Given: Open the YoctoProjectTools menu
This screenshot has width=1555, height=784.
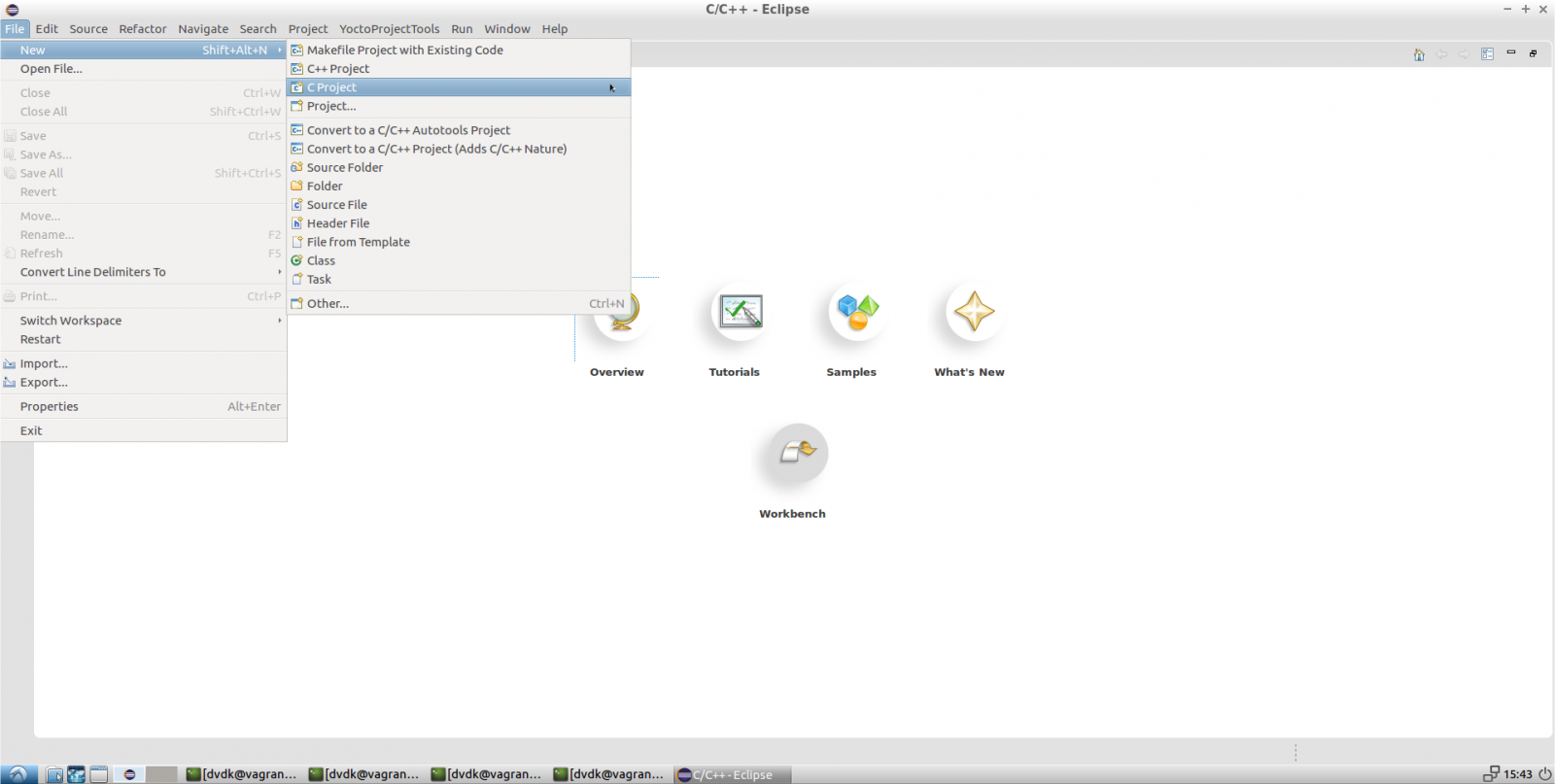Looking at the screenshot, I should point(389,29).
